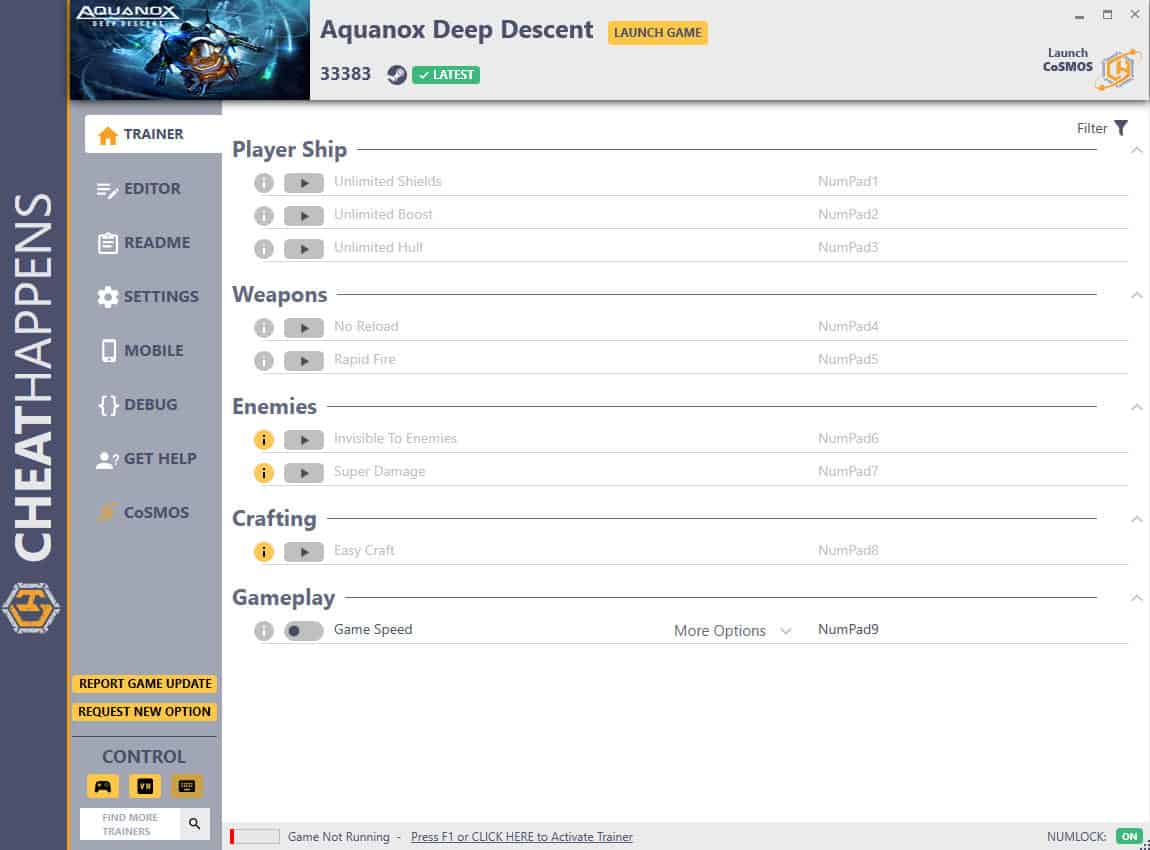Open info for Unlimited Hull
1150x850 pixels.
tap(264, 249)
